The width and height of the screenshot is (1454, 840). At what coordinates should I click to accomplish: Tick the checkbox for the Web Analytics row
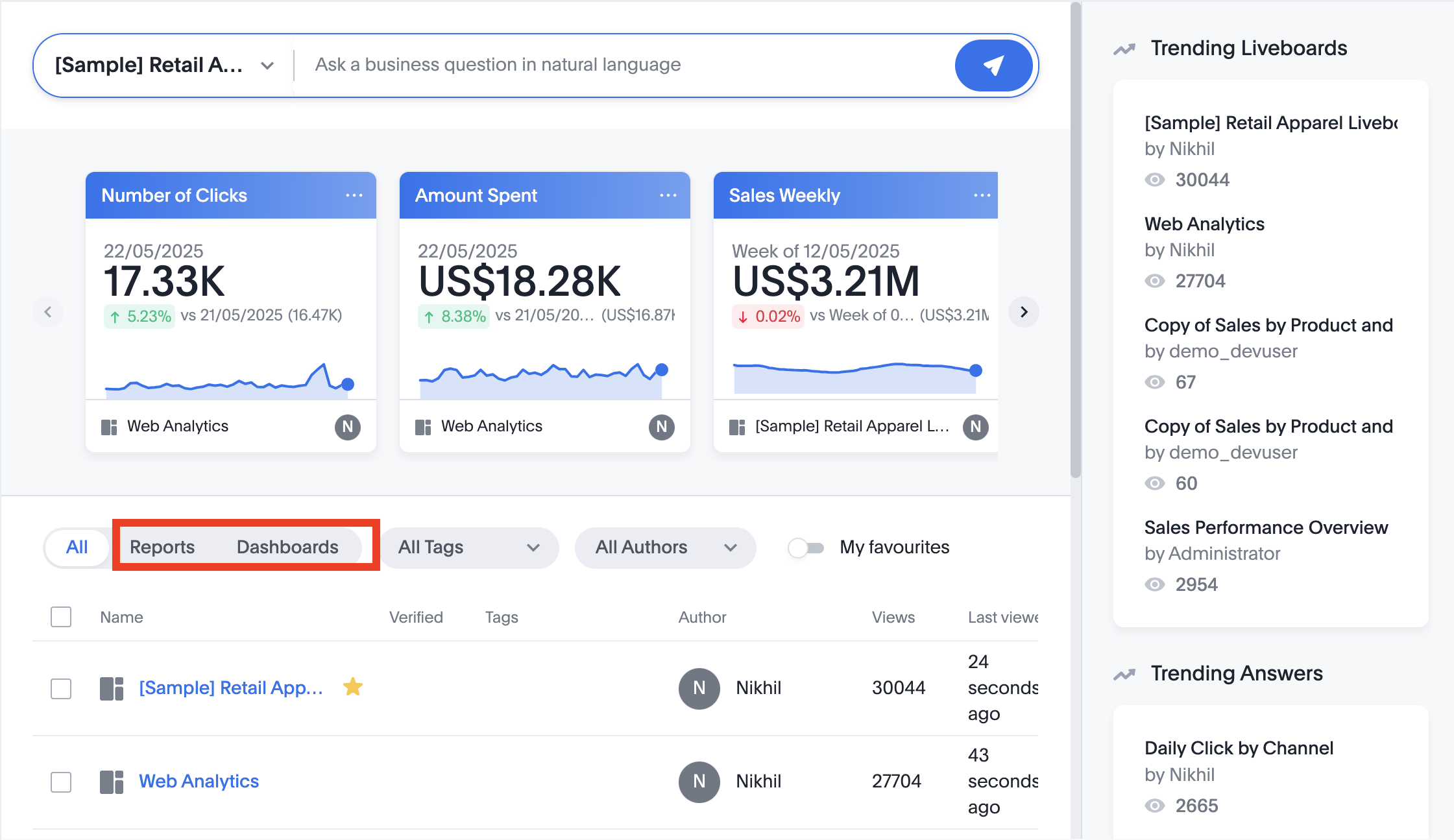tap(61, 782)
